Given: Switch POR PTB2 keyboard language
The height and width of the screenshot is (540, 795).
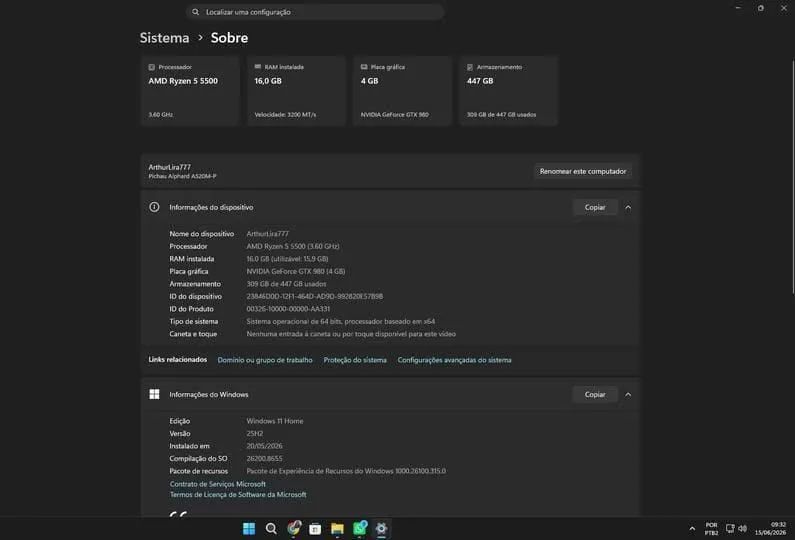Looking at the screenshot, I should (x=711, y=529).
